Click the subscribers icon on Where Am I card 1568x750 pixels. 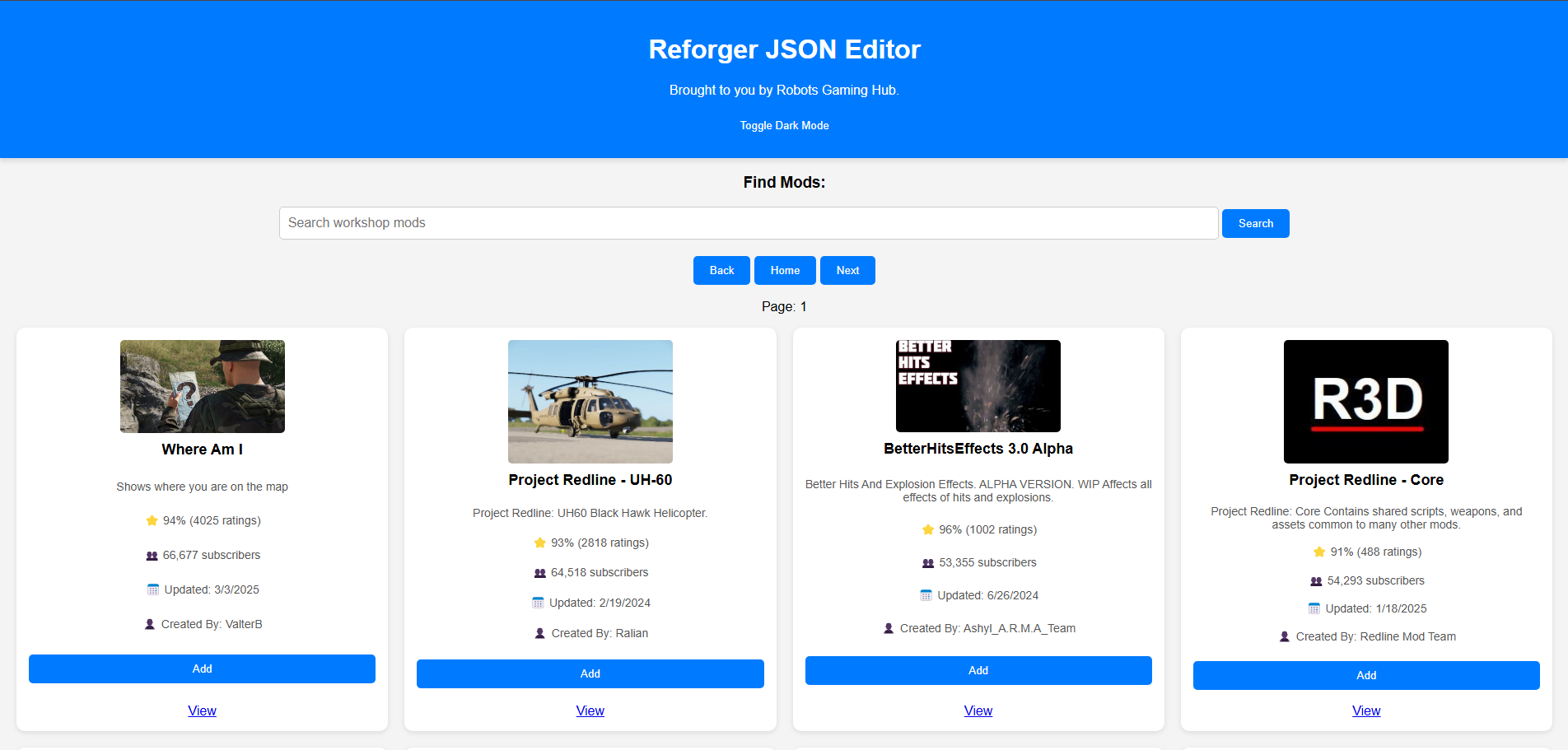tap(152, 556)
